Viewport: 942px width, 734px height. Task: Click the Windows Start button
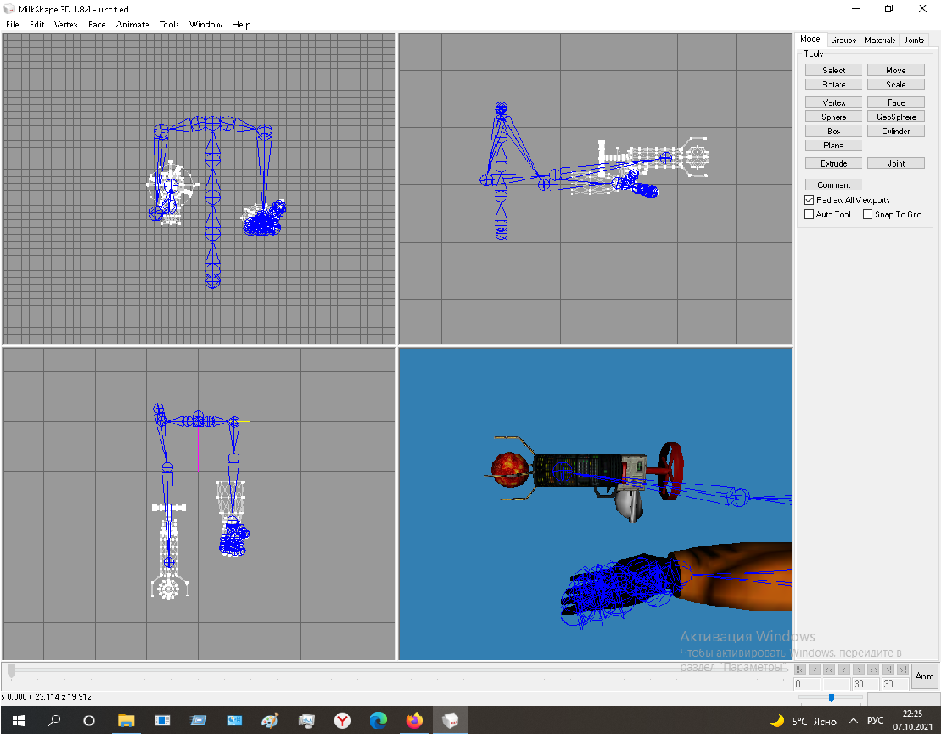(x=18, y=720)
